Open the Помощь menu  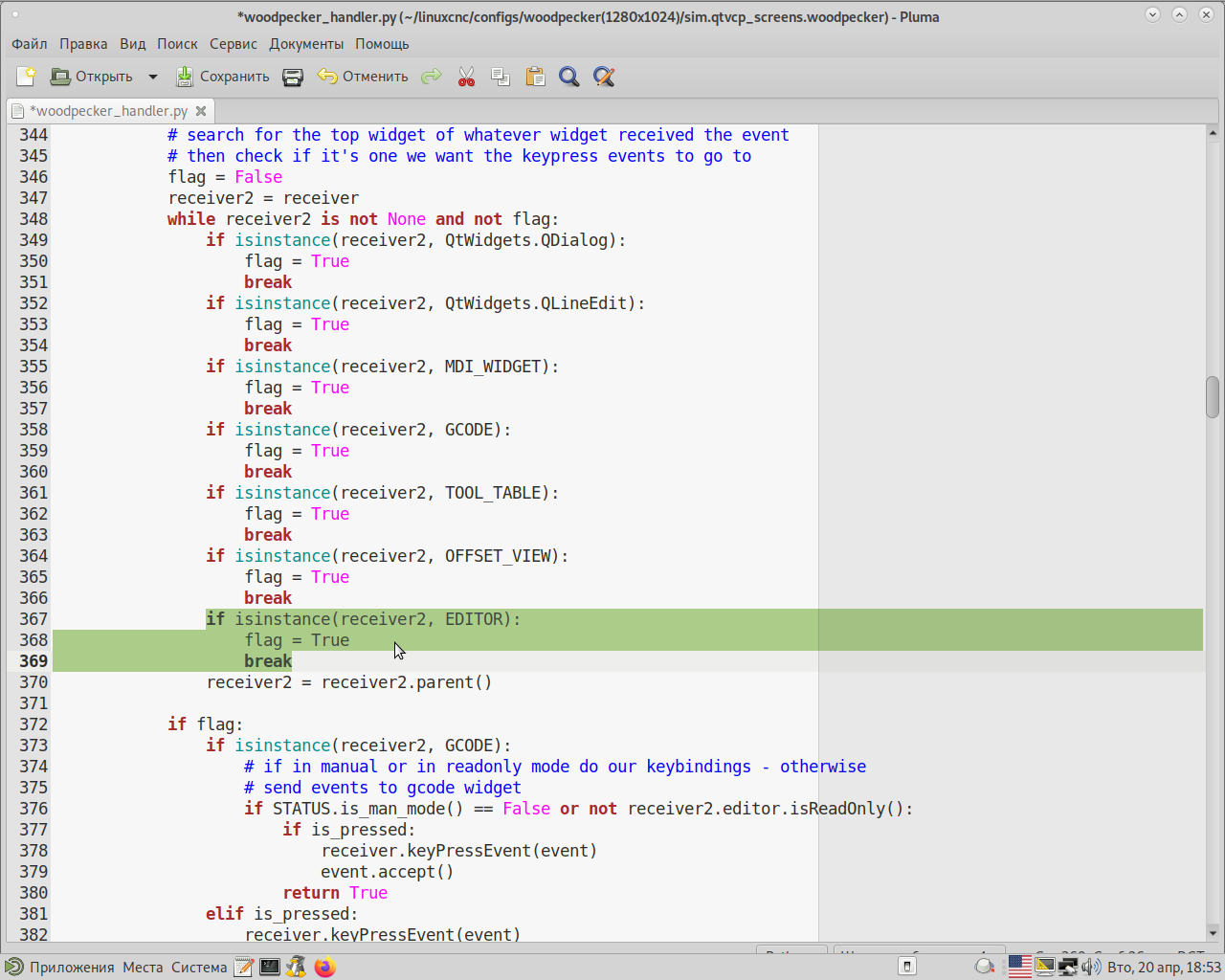tap(382, 44)
